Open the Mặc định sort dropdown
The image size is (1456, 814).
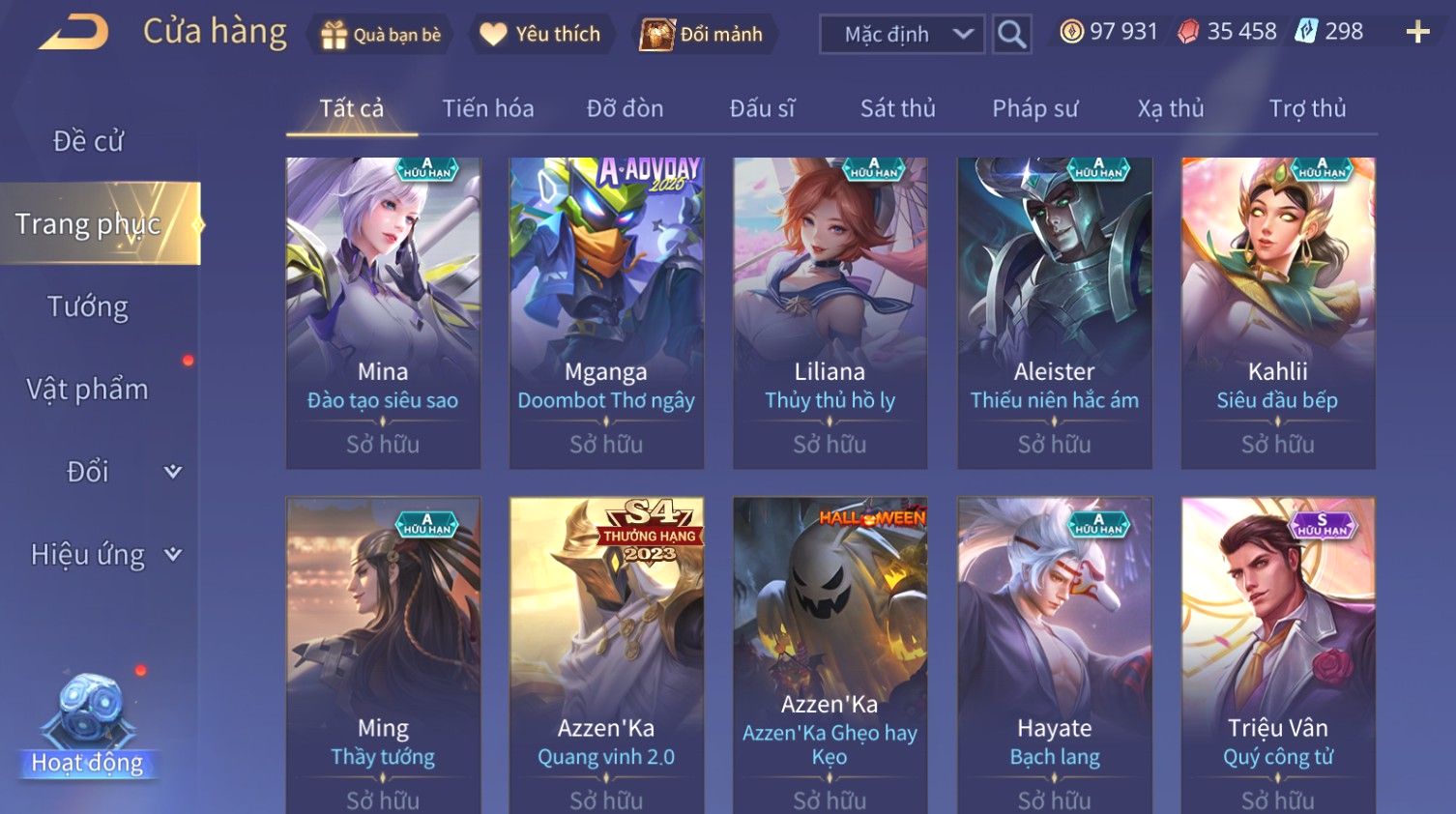click(x=902, y=35)
